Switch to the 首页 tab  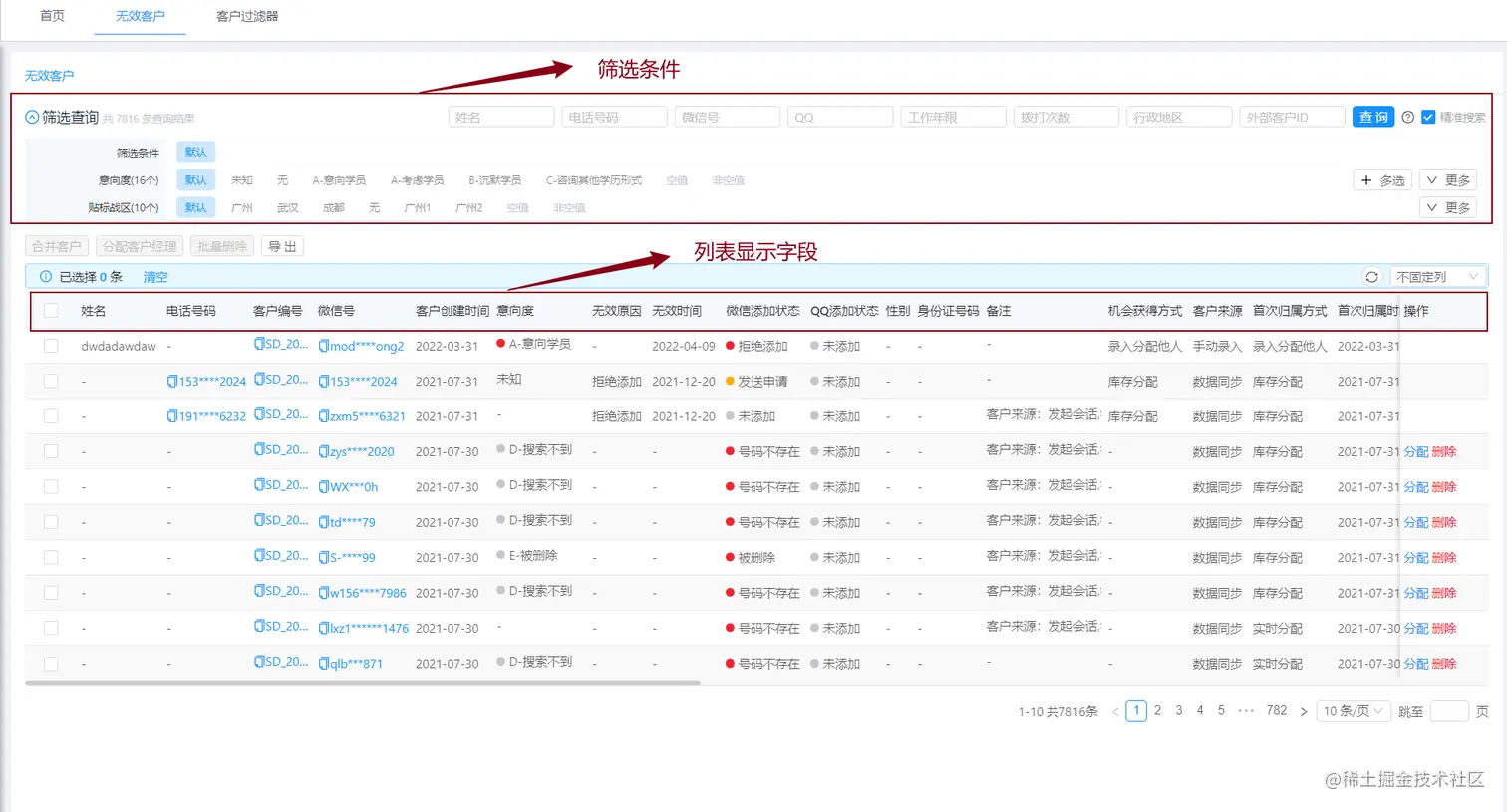[x=52, y=16]
